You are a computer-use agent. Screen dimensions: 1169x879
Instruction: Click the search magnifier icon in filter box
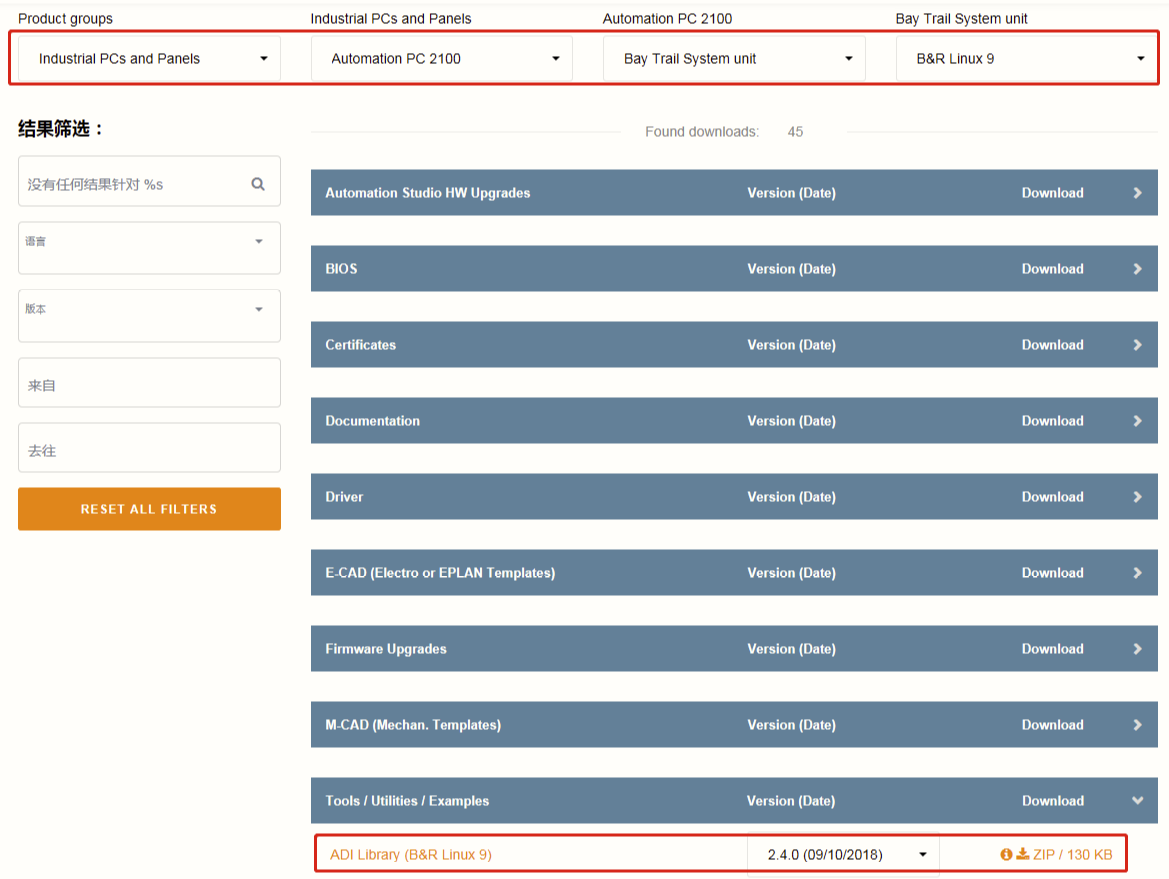pos(258,183)
